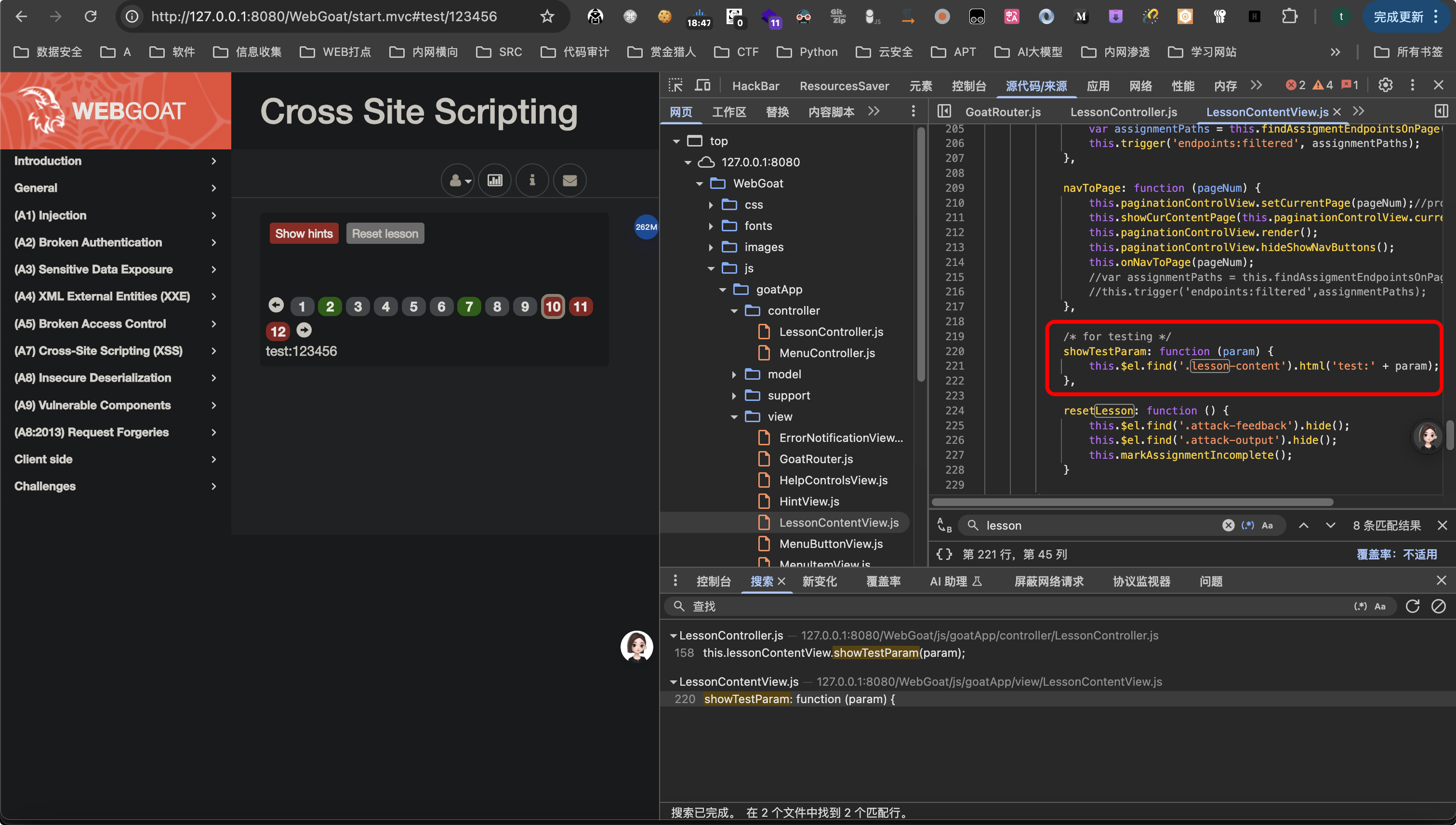Collapse the controller folder
This screenshot has width=1456, height=825.
(734, 310)
